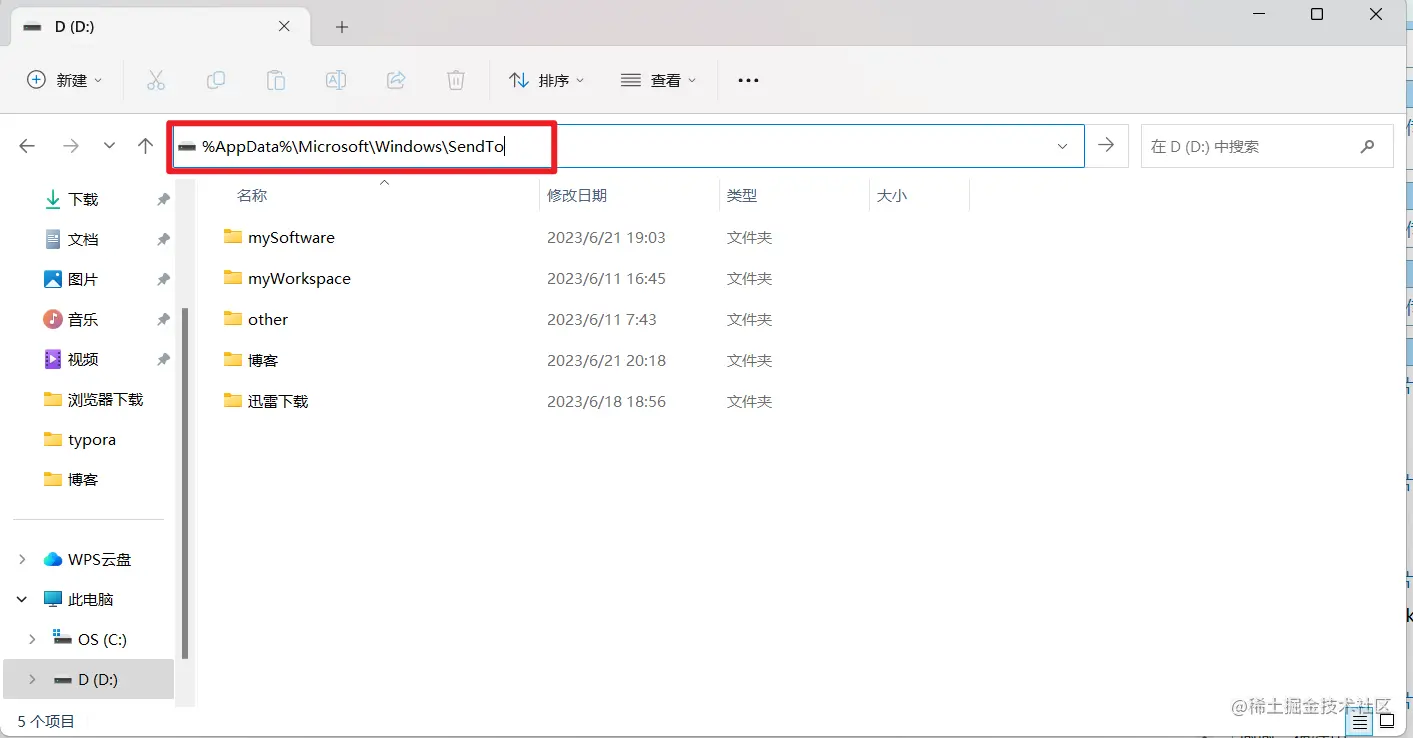Select WPS云盘 in navigation pane
Image resolution: width=1413 pixels, height=738 pixels.
click(x=87, y=560)
